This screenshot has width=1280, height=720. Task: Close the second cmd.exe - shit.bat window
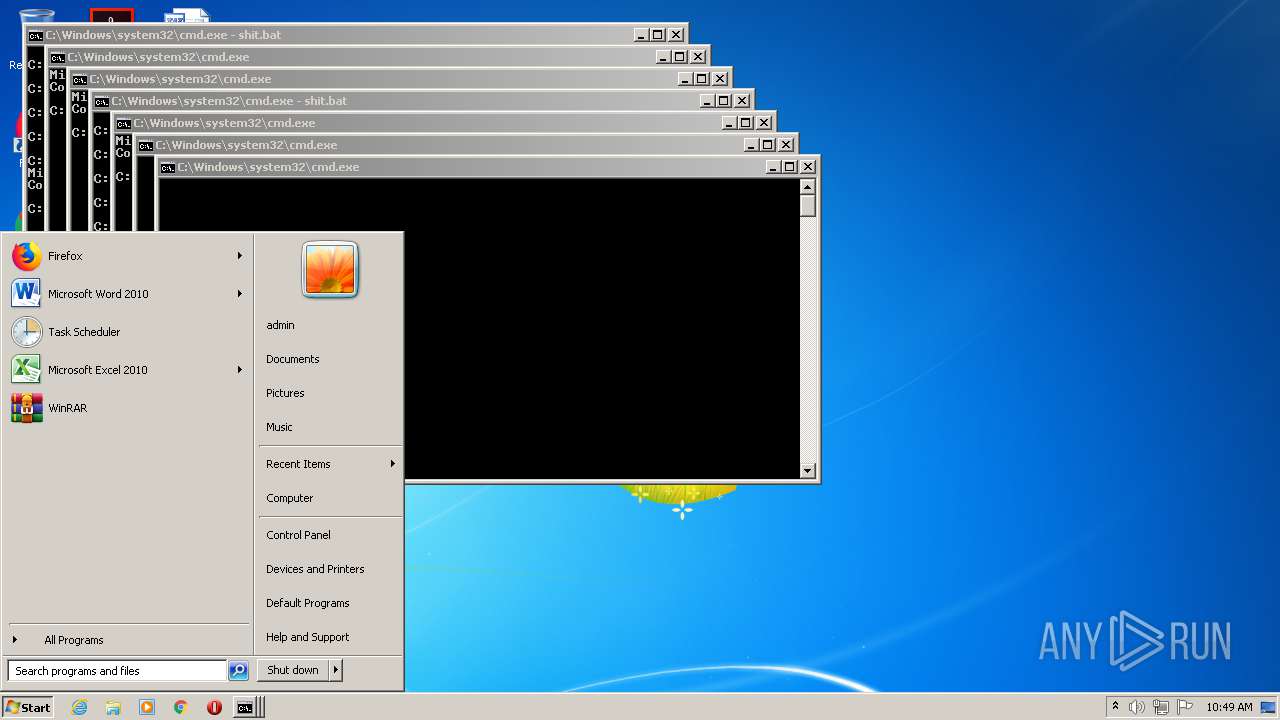(x=742, y=101)
